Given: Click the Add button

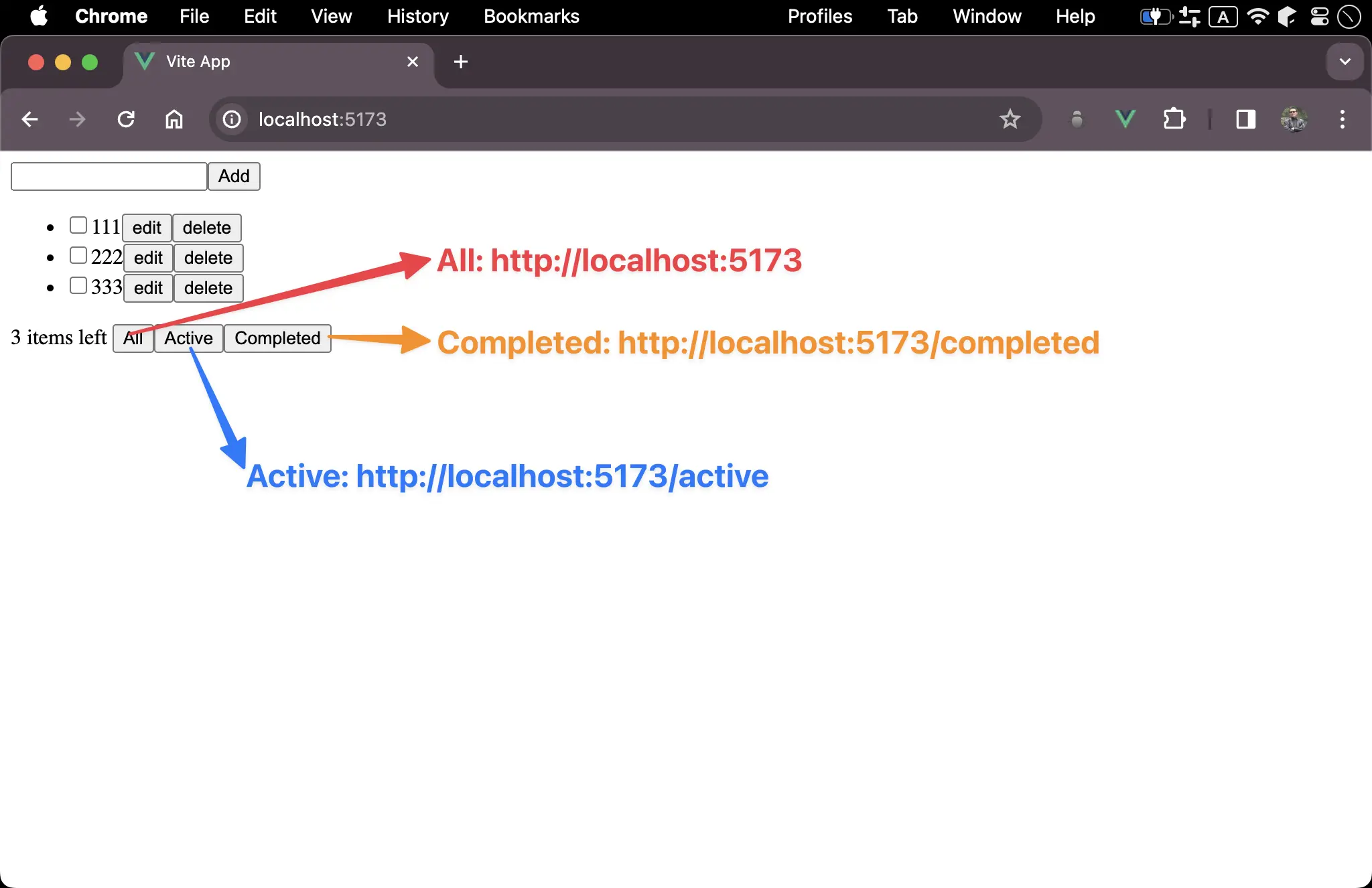Looking at the screenshot, I should [x=234, y=176].
